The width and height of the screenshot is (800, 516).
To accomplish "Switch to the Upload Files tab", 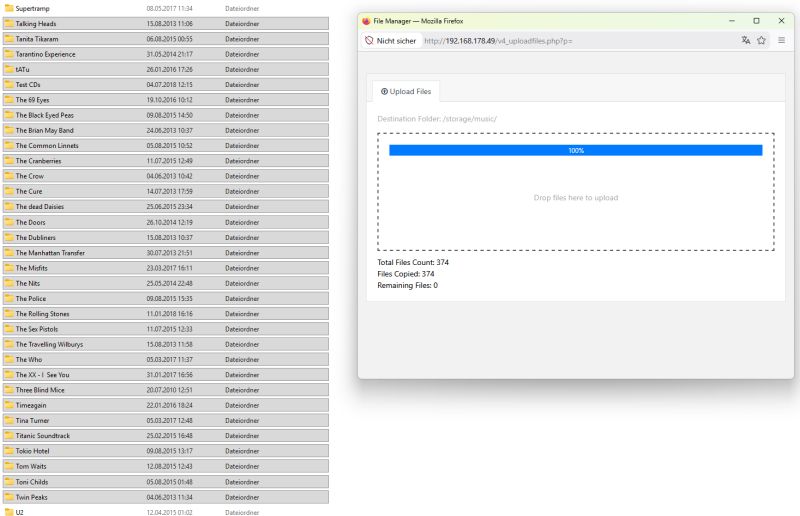I will pos(406,91).
